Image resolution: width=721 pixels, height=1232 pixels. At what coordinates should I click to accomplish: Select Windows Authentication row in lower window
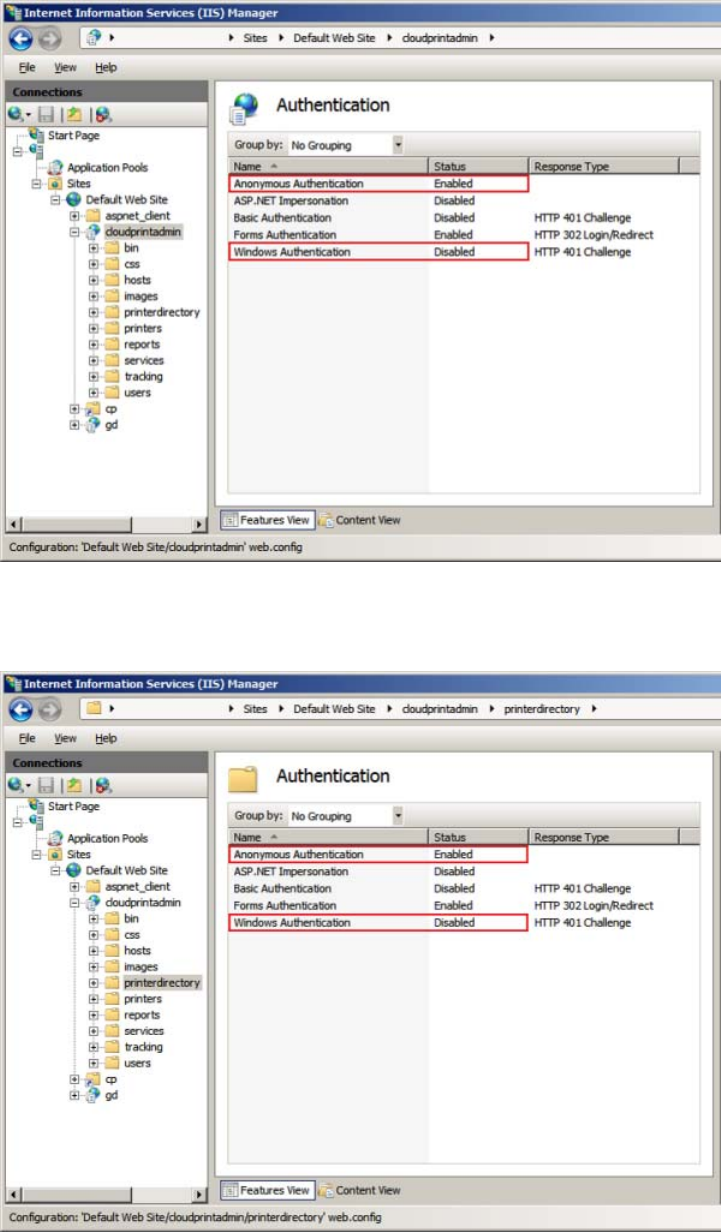pyautogui.click(x=464, y=923)
